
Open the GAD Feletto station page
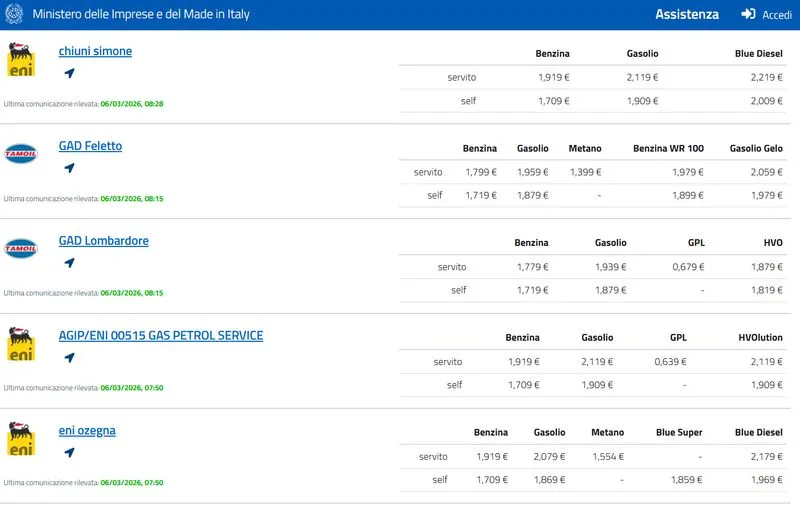tap(90, 146)
